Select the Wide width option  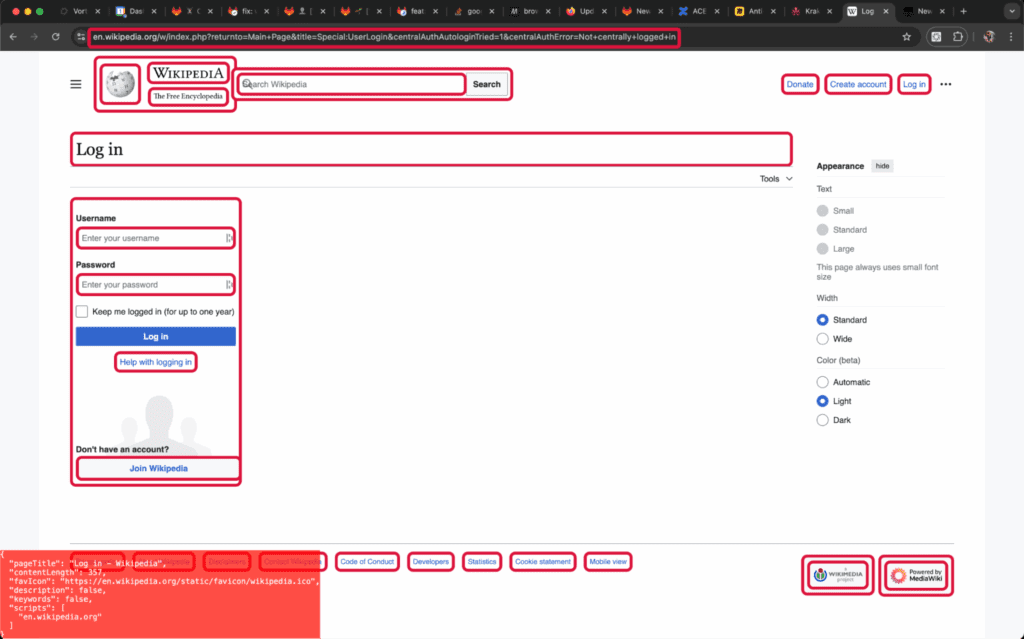[820, 338]
